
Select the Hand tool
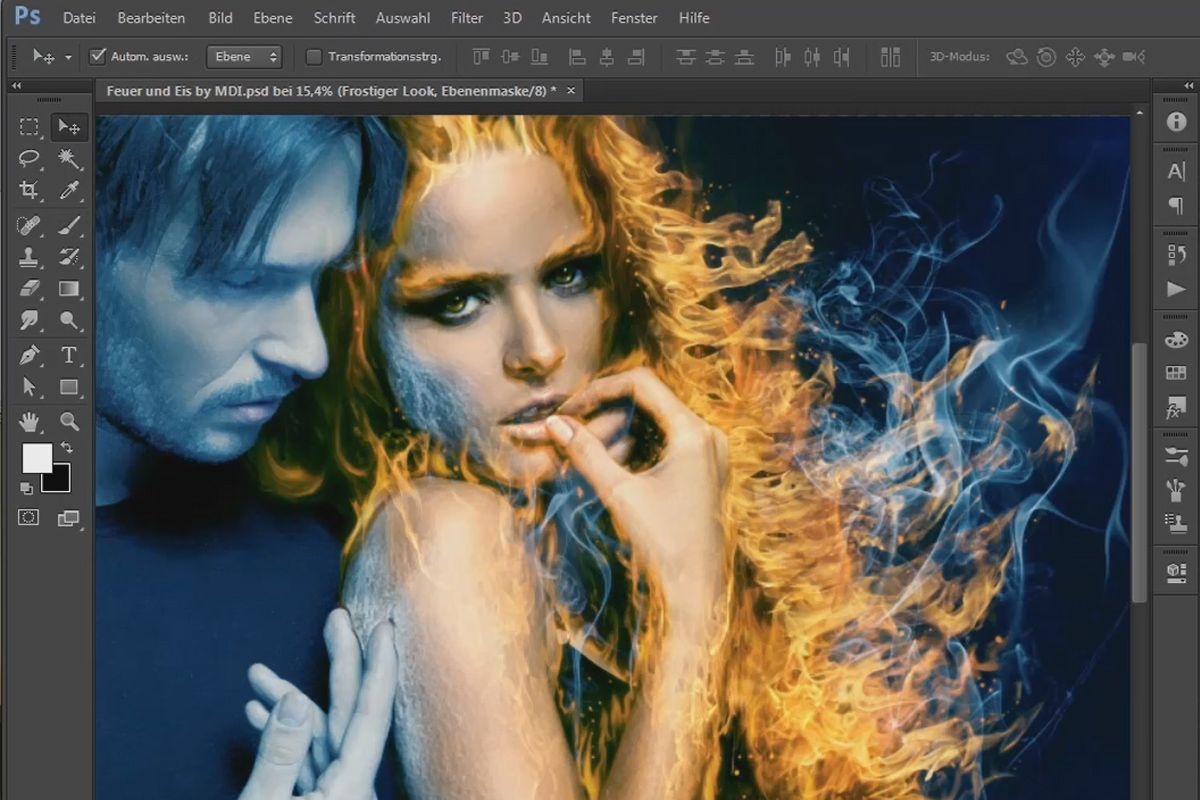point(29,421)
